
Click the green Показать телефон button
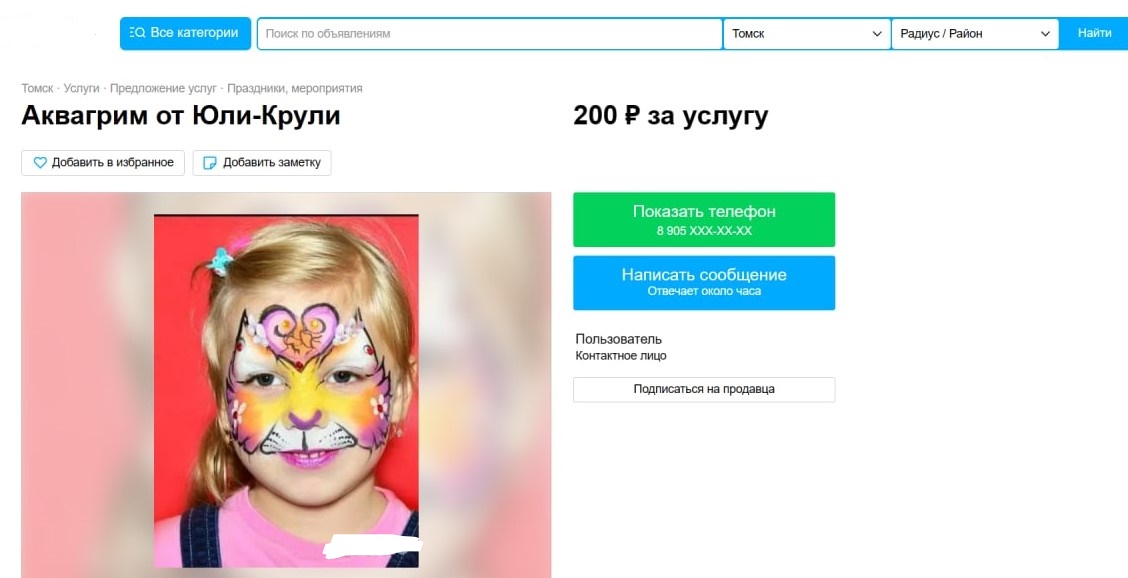pyautogui.click(x=704, y=220)
